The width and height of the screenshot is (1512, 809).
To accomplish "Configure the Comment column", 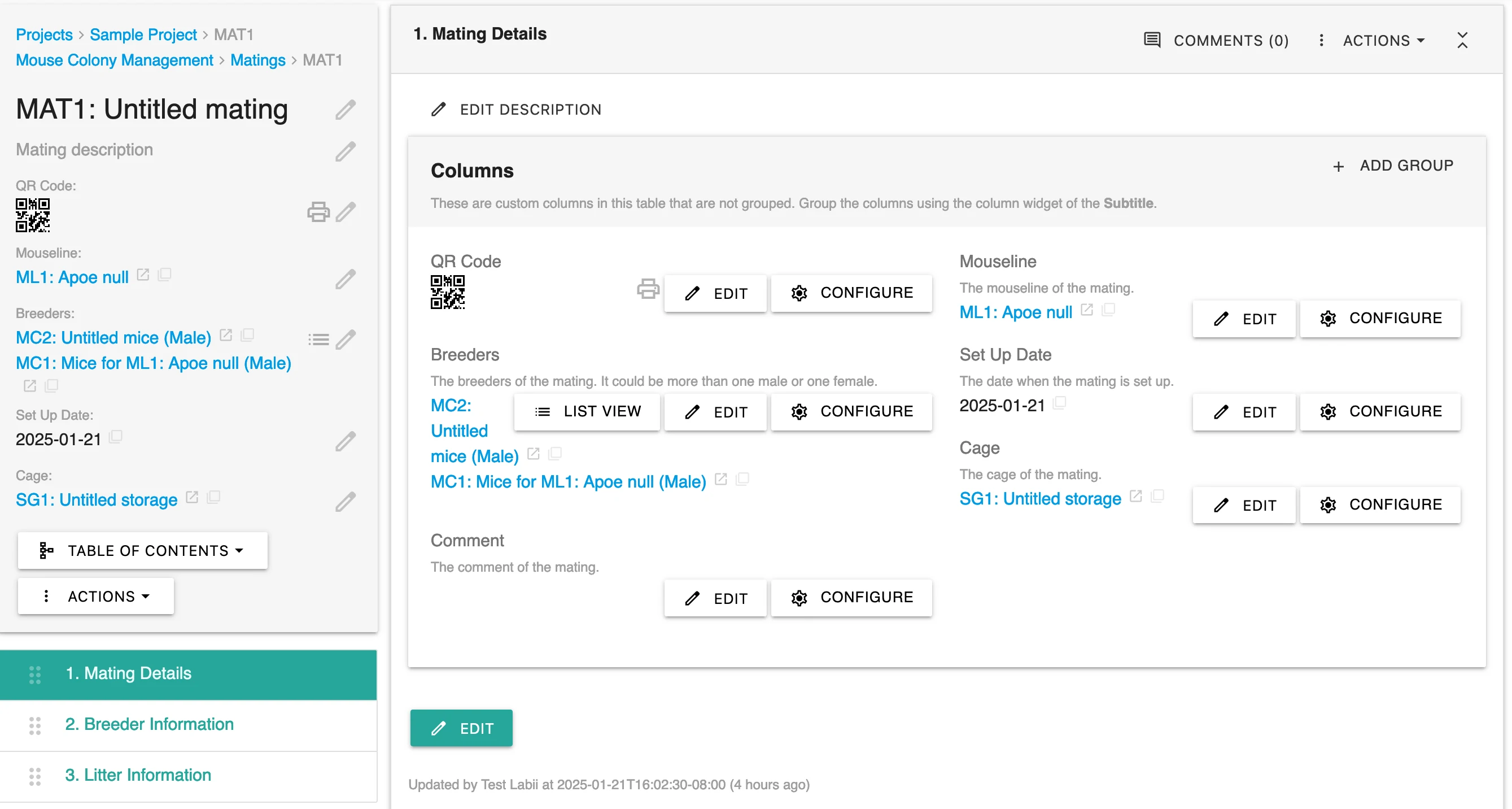I will 851,598.
